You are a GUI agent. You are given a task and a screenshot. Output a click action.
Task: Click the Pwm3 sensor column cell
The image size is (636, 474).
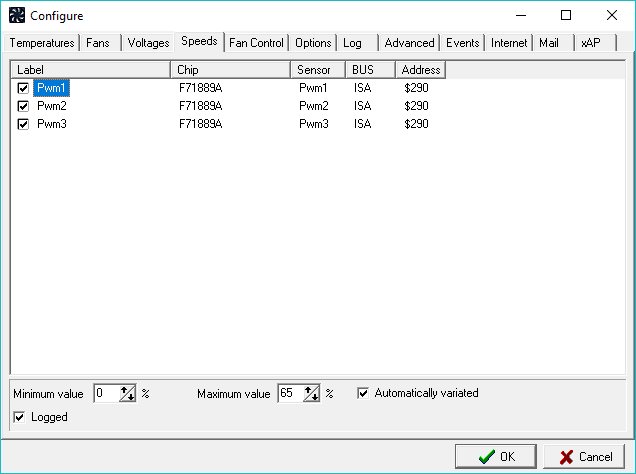[x=314, y=124]
